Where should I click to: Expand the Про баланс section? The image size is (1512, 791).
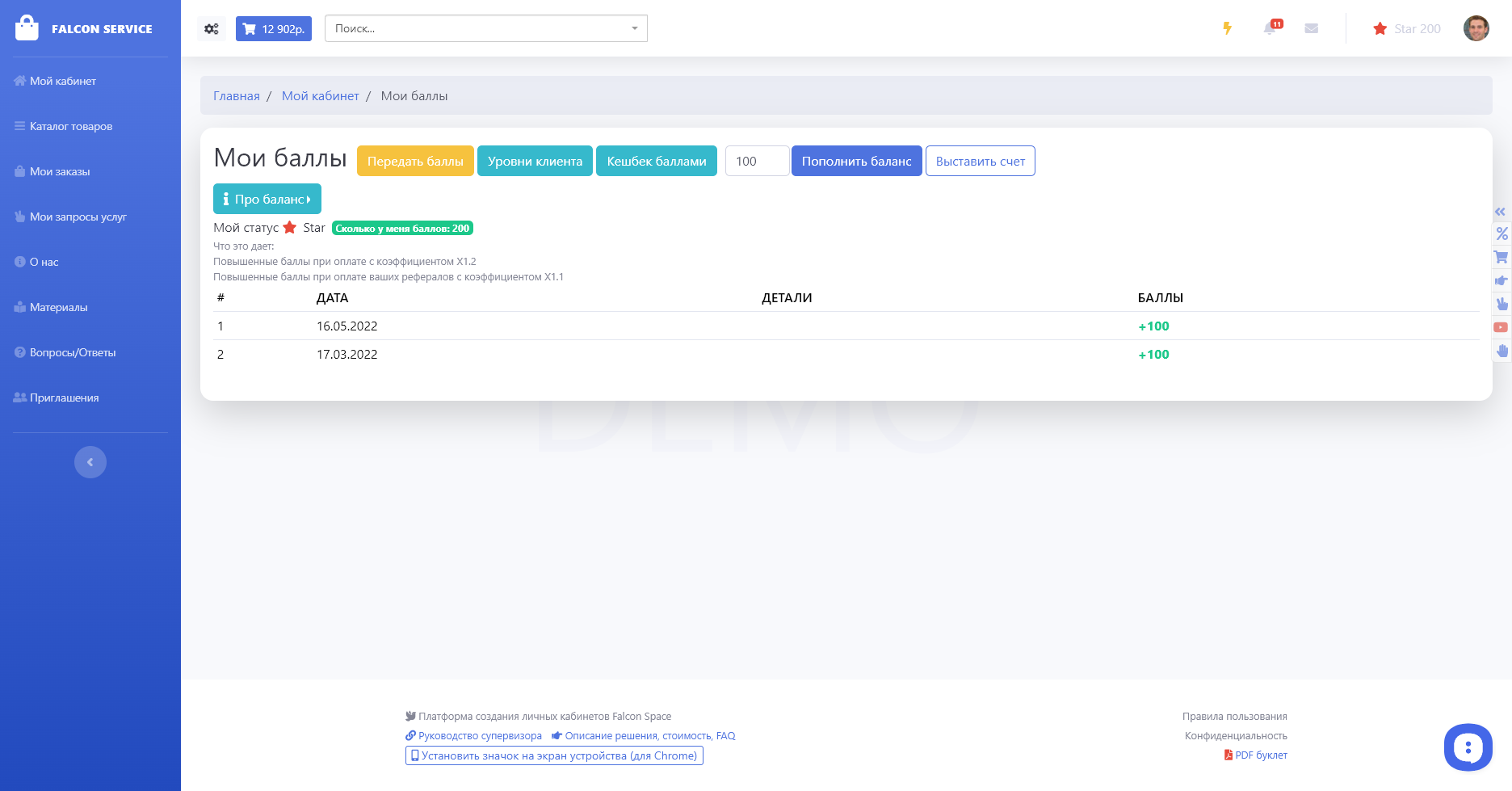click(x=267, y=199)
